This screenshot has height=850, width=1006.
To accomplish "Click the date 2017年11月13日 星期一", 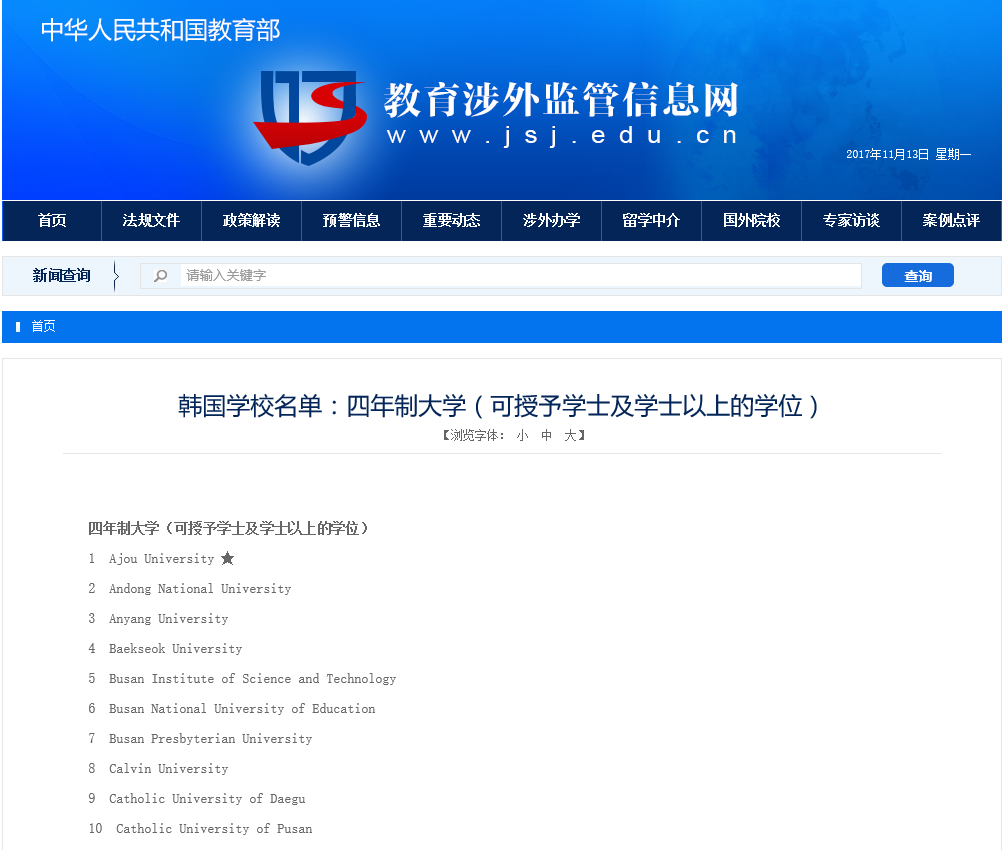I will point(908,155).
